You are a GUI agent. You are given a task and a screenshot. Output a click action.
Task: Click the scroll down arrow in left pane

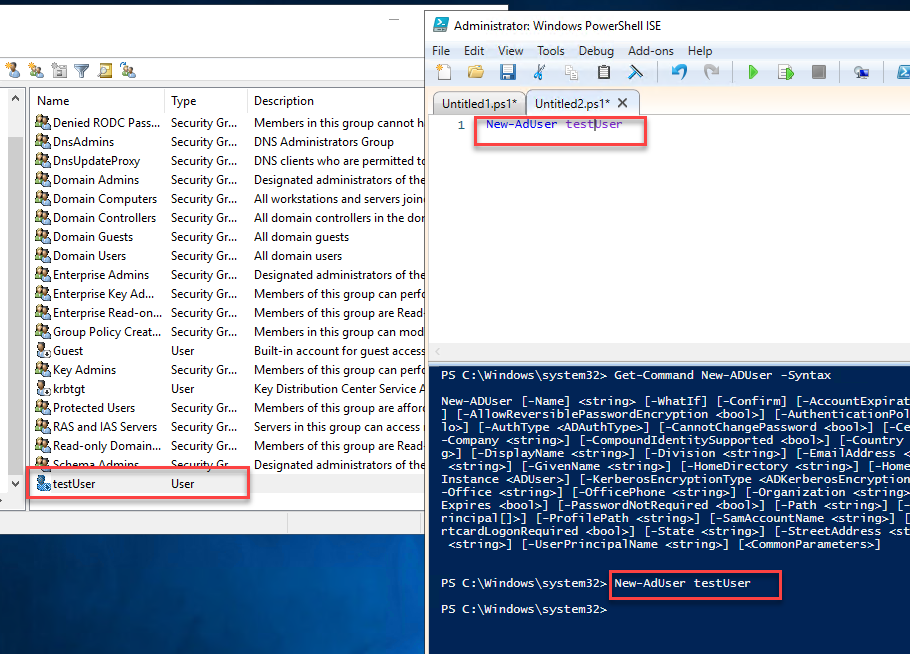click(14, 483)
